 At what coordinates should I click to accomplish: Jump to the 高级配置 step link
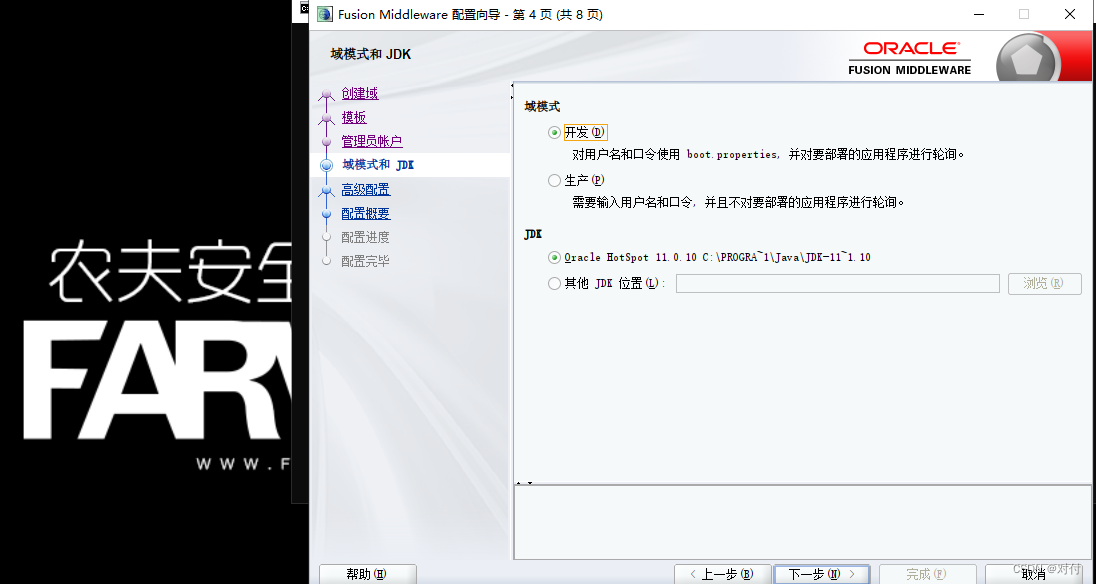coord(366,189)
